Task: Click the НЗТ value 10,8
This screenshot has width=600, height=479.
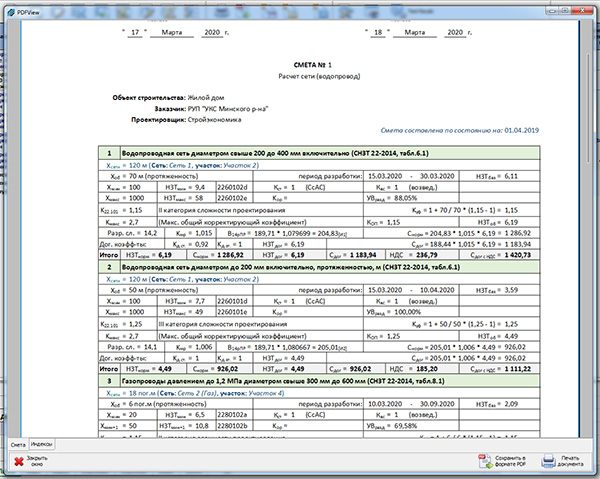Action: 202,426
